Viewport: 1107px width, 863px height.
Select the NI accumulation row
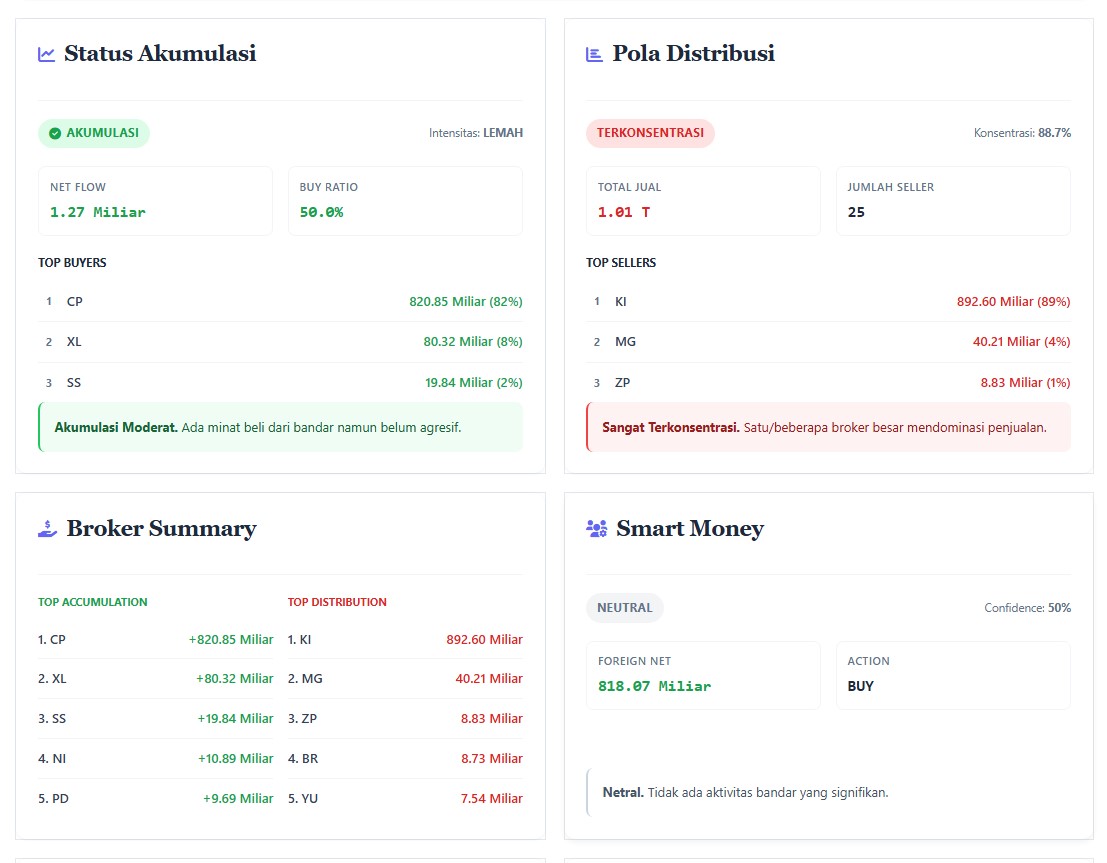point(155,759)
